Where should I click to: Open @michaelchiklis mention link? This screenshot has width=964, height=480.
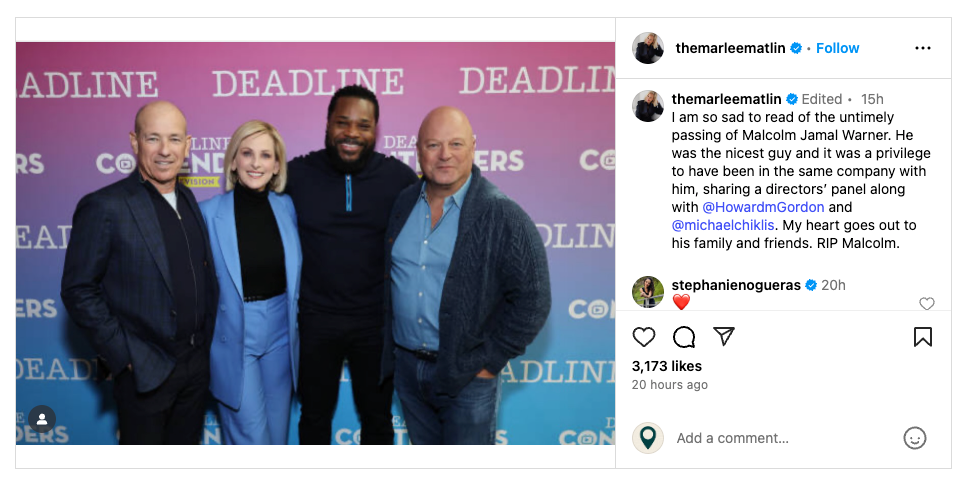click(722, 226)
